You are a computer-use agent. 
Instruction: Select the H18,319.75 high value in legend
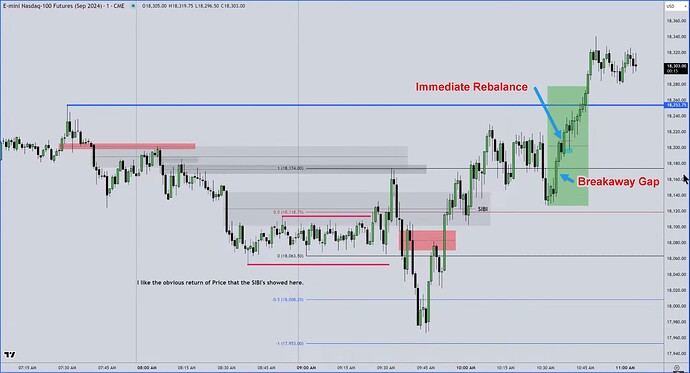181,6
